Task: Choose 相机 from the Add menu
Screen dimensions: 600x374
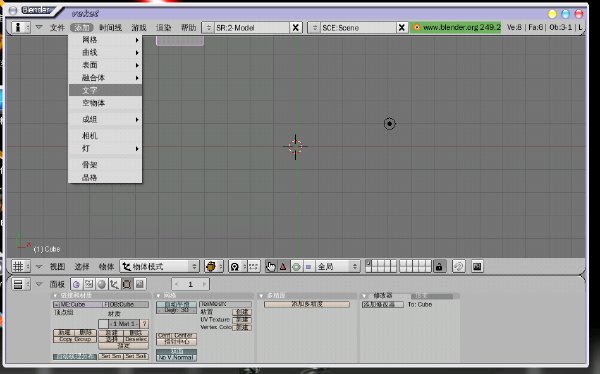Action: point(105,136)
